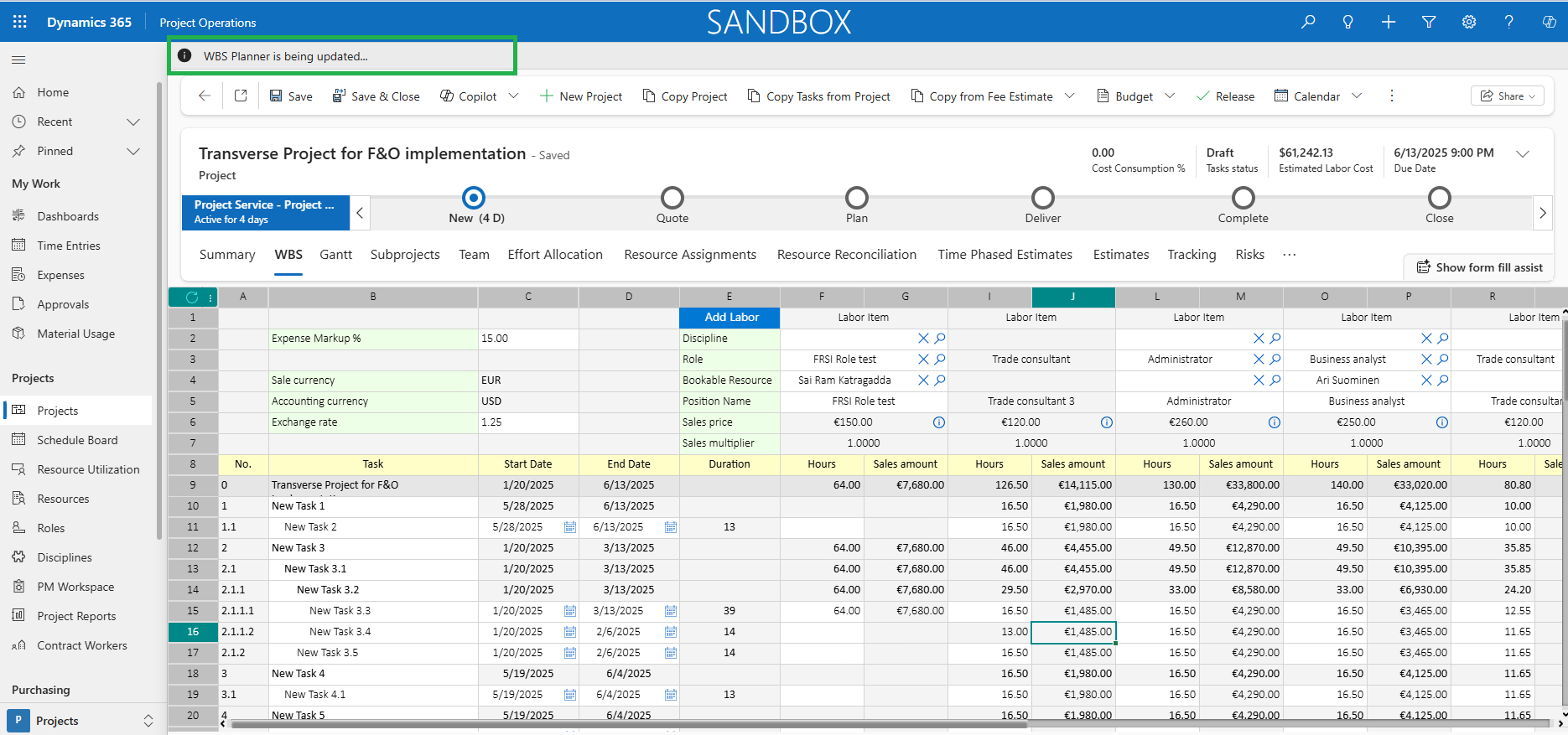Click the search magnifier in top bar
The width and height of the screenshot is (1568, 735).
[x=1308, y=22]
